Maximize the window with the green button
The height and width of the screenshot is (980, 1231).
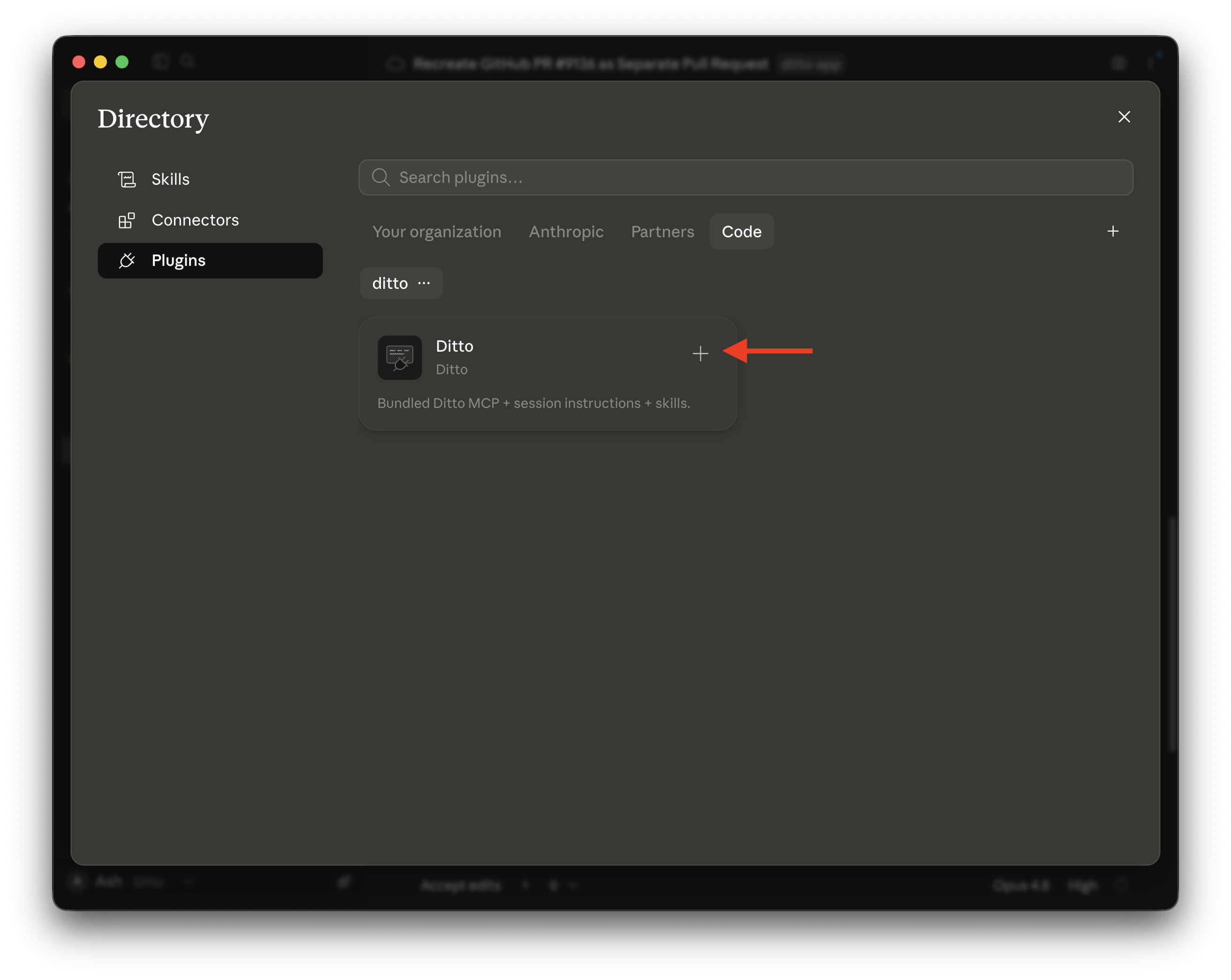[122, 61]
